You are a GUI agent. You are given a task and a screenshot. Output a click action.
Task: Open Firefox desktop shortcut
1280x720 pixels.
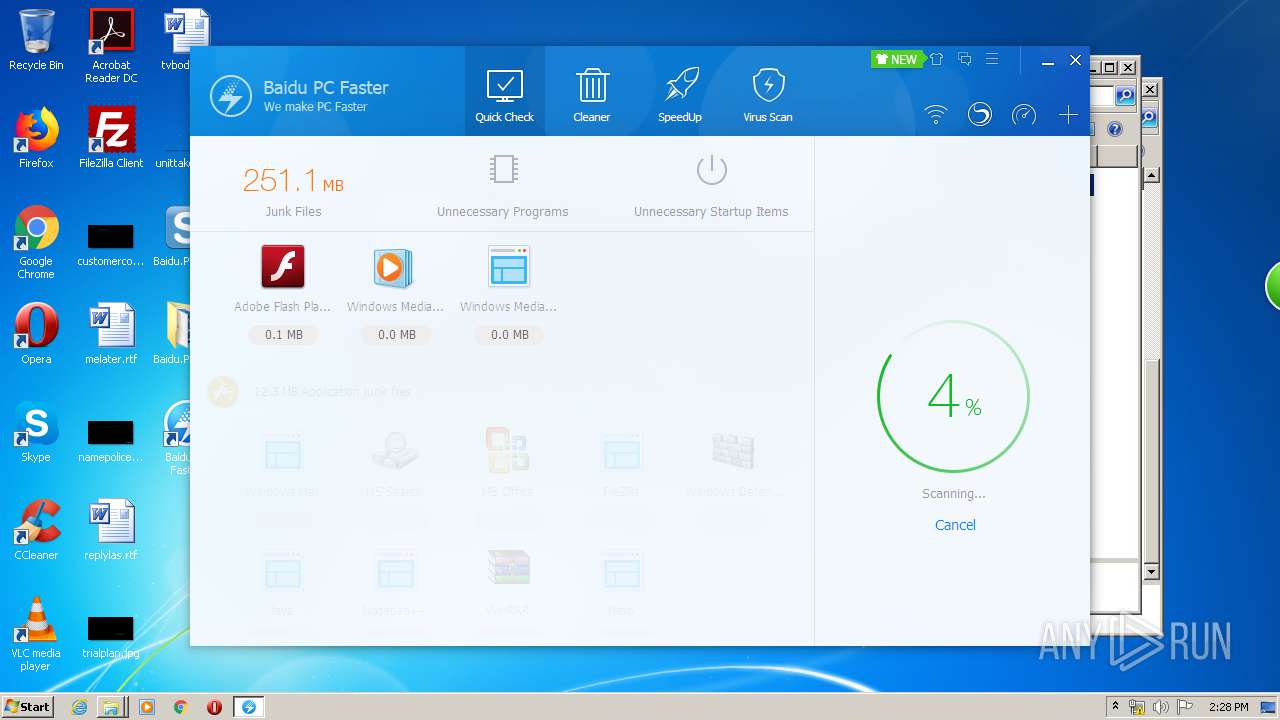[36, 138]
